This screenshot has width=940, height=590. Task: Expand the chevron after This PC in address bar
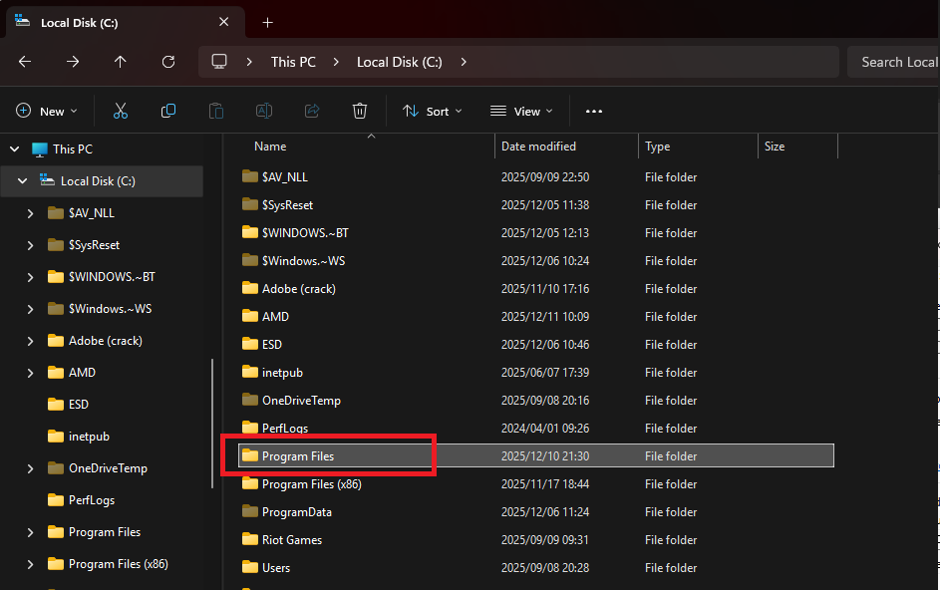pyautogui.click(x=336, y=62)
